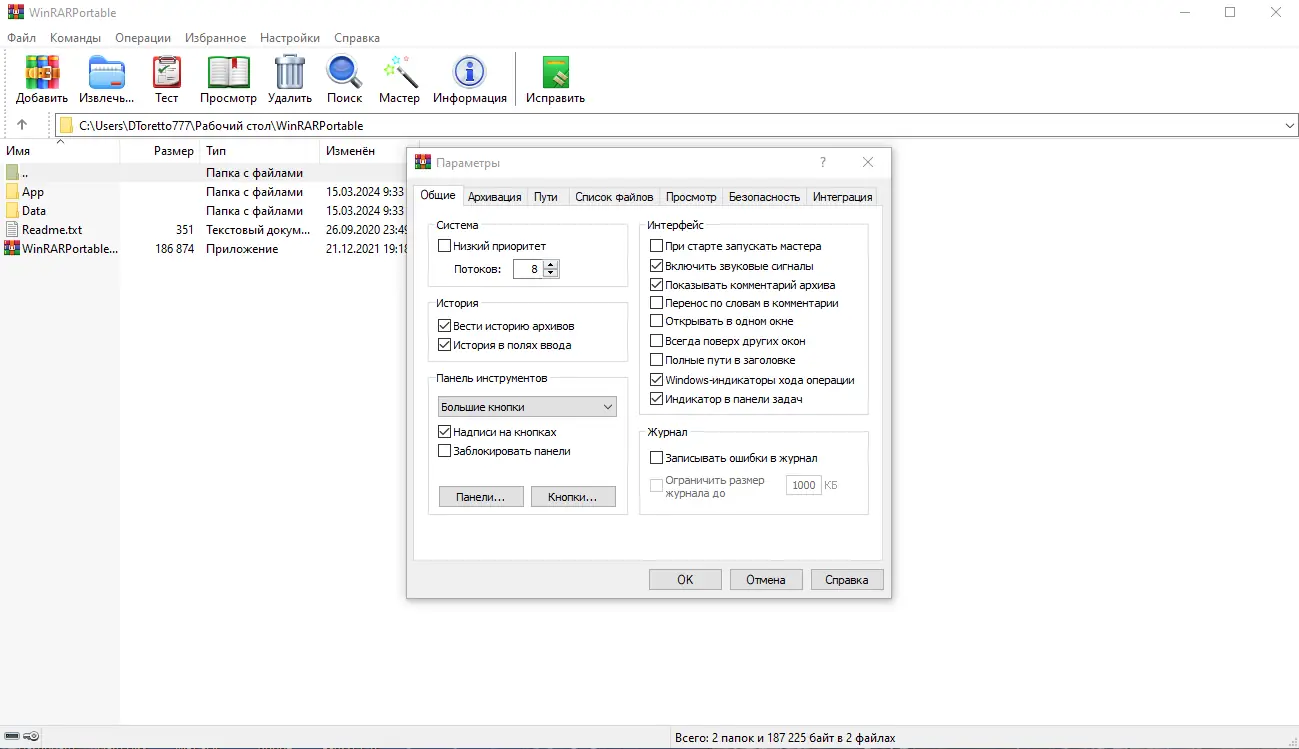Toggle Надписи на кнопках checkbox
This screenshot has height=749, width=1299.
click(x=445, y=432)
